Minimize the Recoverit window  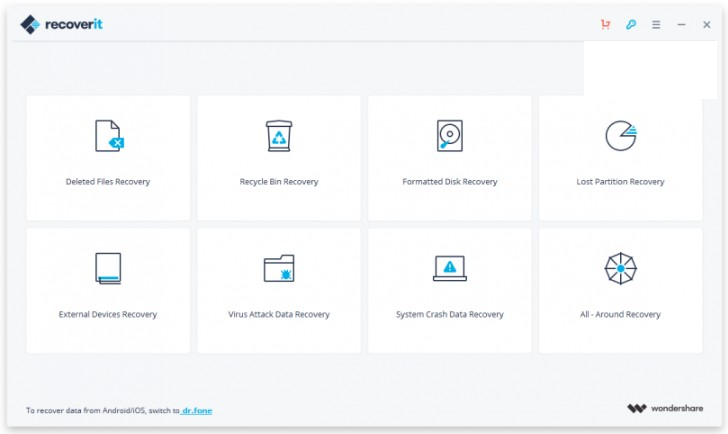point(682,24)
